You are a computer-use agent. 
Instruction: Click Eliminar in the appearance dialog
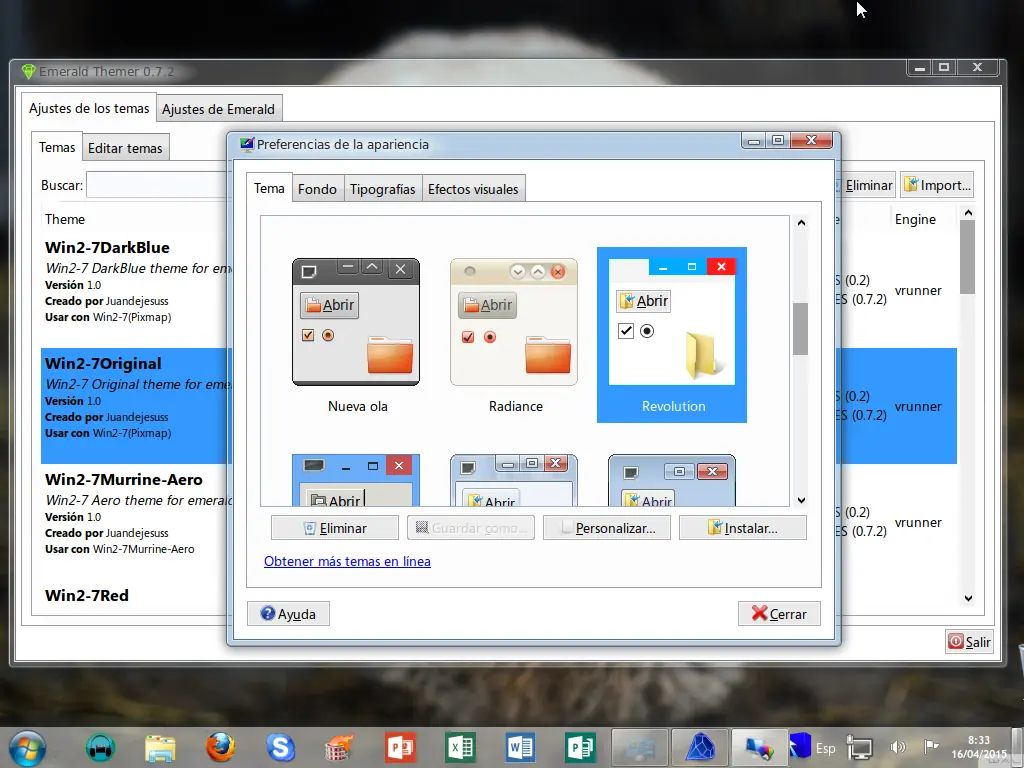(335, 528)
